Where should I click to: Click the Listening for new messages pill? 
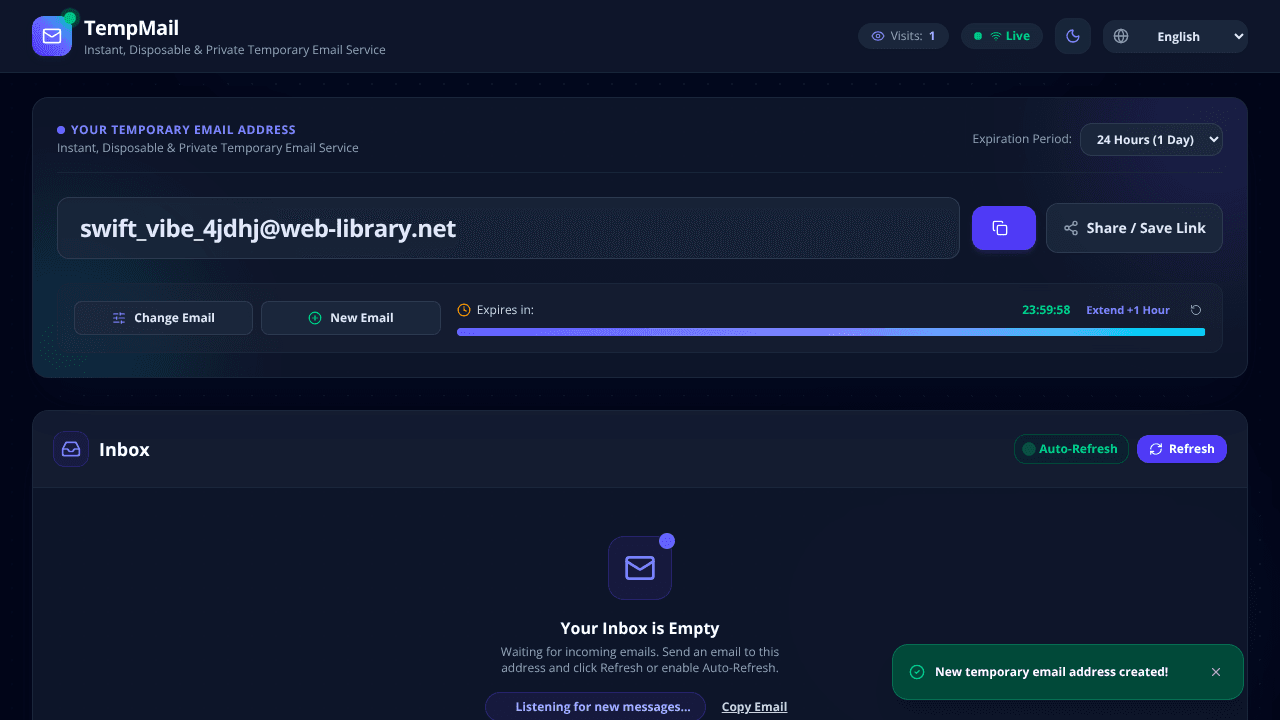pyautogui.click(x=595, y=707)
